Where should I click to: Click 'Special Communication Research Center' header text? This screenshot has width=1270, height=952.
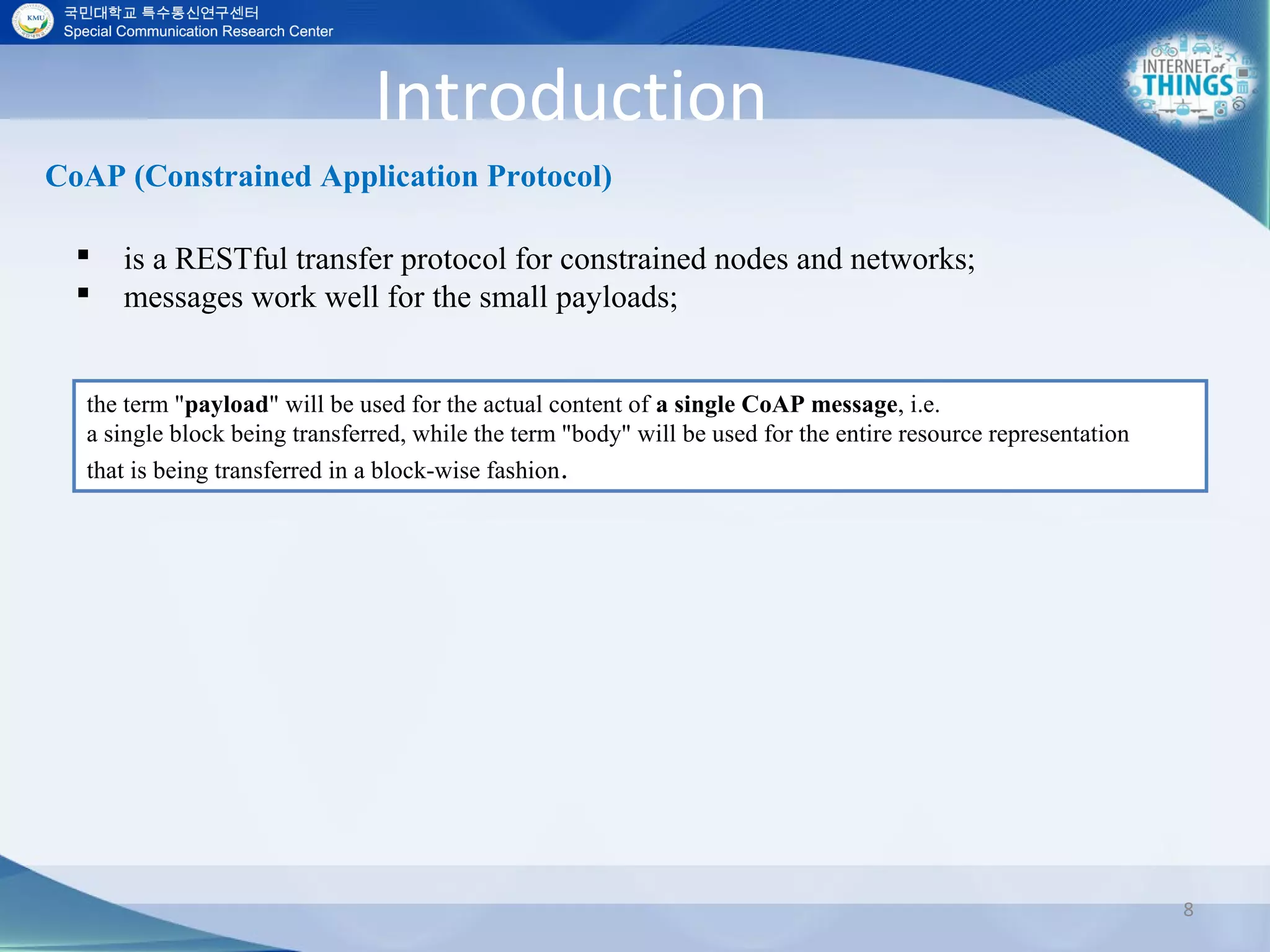(x=198, y=31)
